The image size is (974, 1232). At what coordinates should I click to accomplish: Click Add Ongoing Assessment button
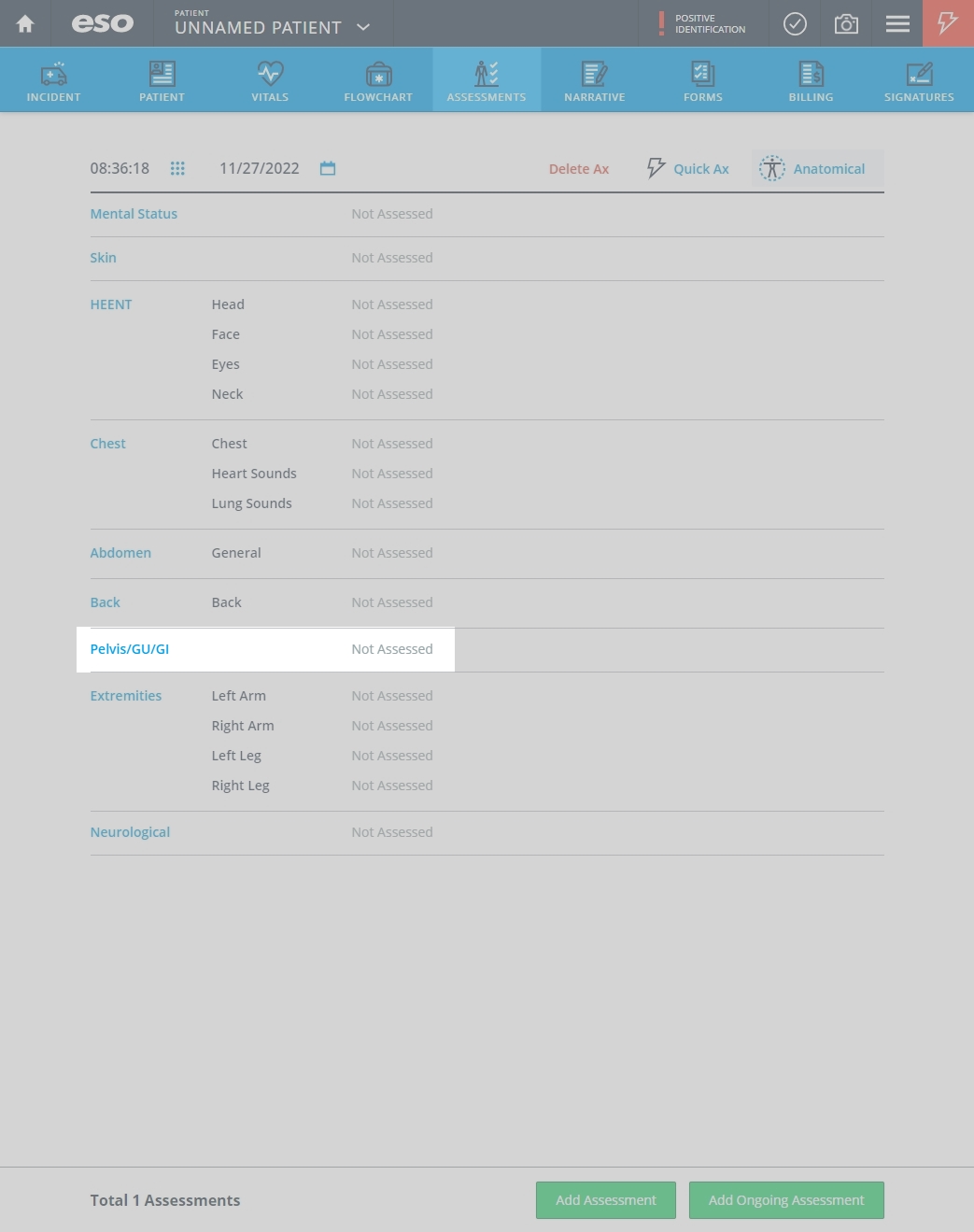pos(786,1200)
